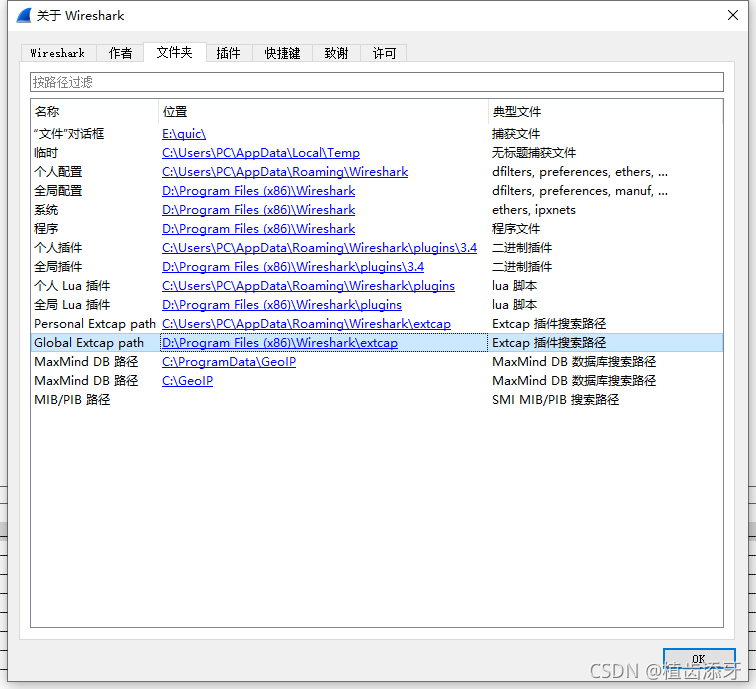756x689 pixels.
Task: Open the Personal Extcap path link
Action: click(306, 324)
